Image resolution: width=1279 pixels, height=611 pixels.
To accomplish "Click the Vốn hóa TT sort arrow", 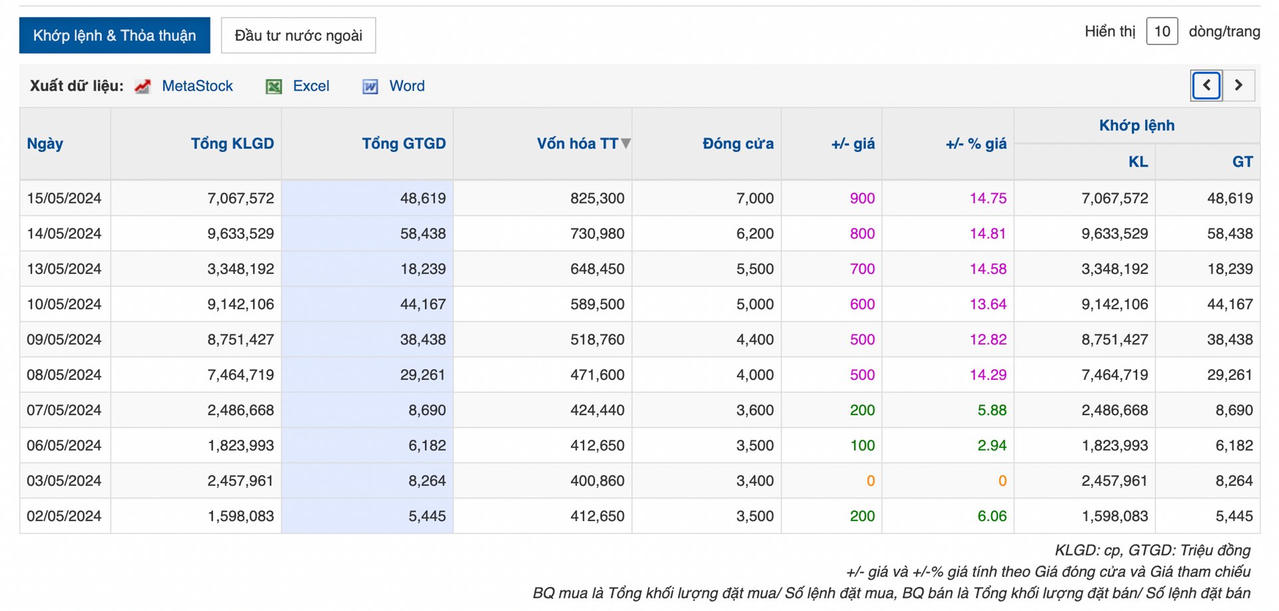I will [x=626, y=144].
